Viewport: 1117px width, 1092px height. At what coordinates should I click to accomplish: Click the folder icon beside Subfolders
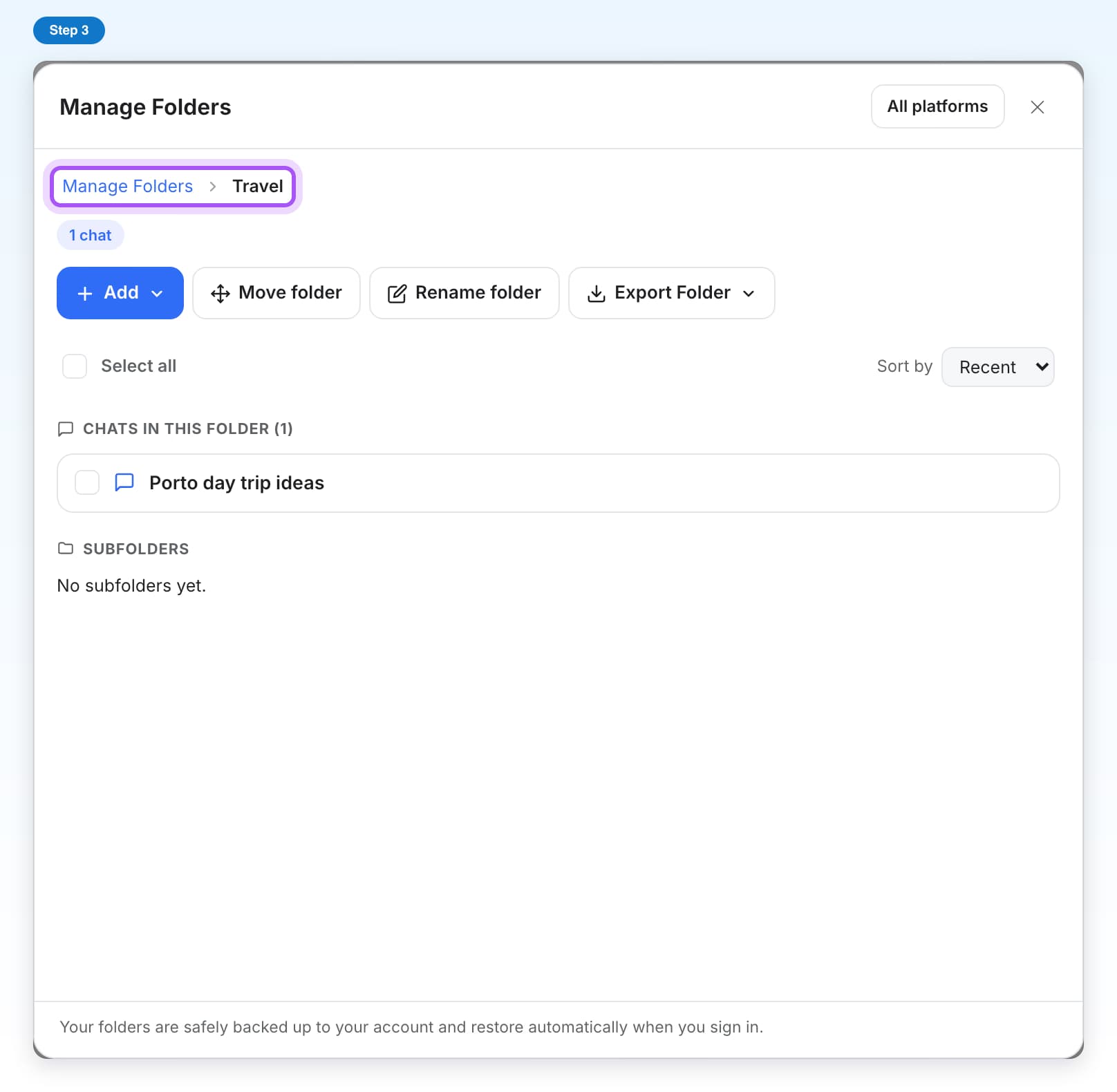[66, 549]
